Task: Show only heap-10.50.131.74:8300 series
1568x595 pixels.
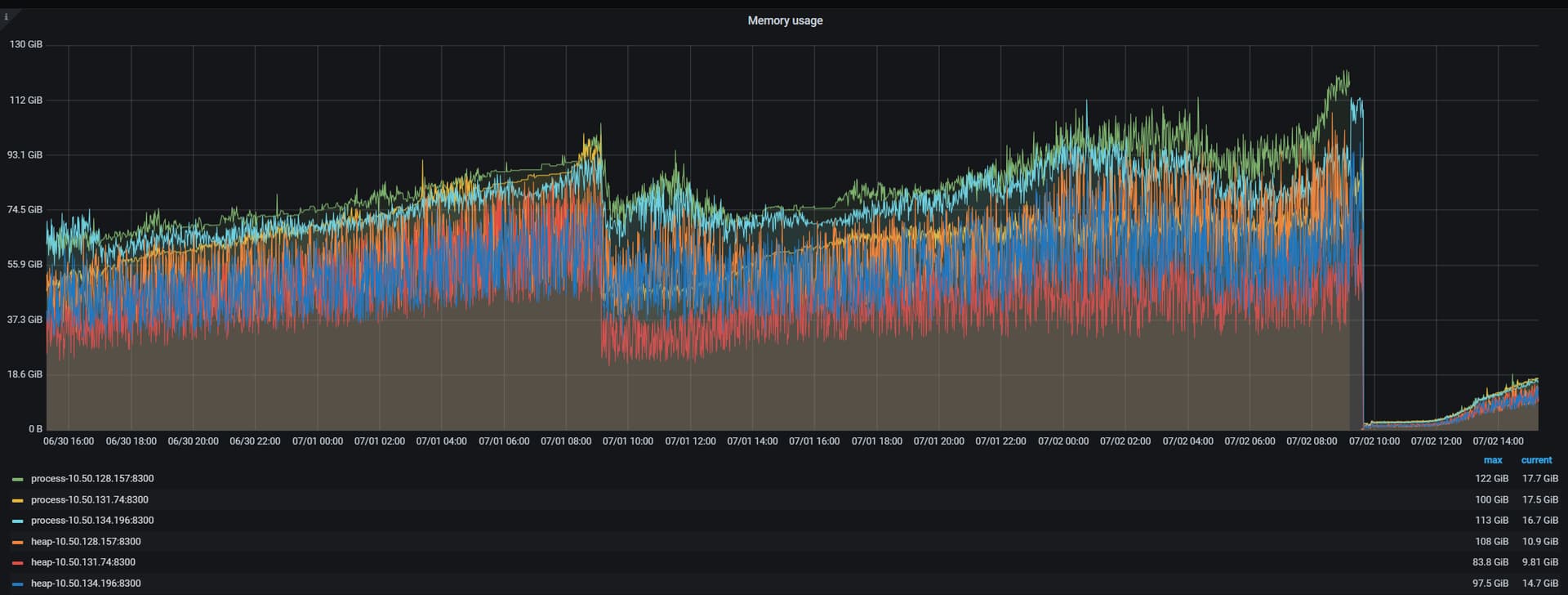Action: pyautogui.click(x=83, y=562)
